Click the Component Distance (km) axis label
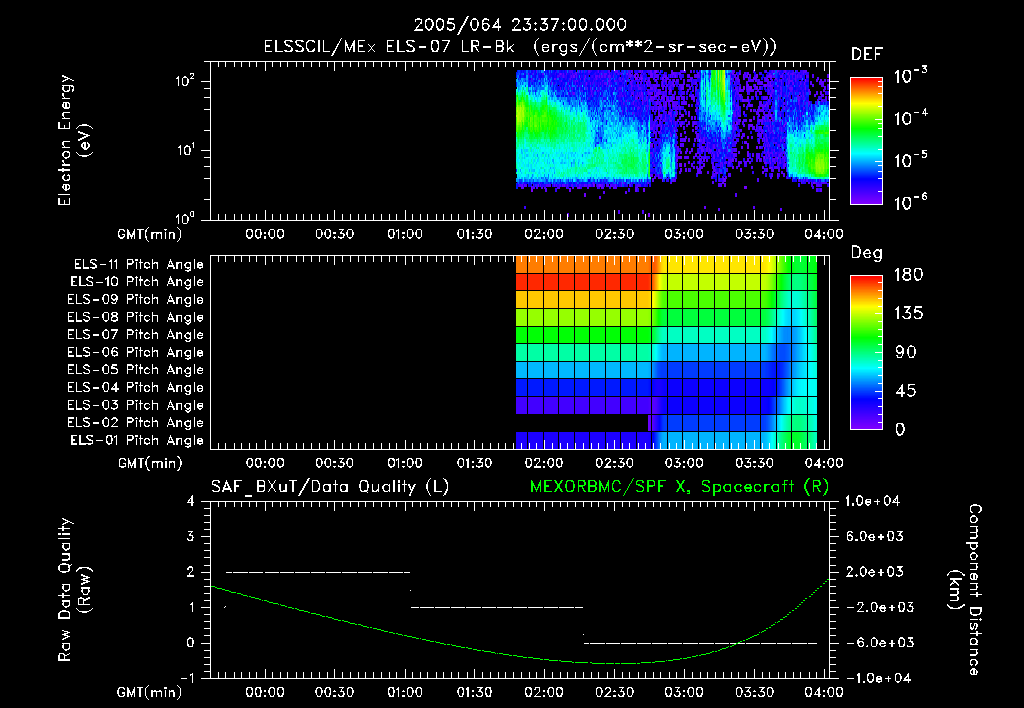 965,590
